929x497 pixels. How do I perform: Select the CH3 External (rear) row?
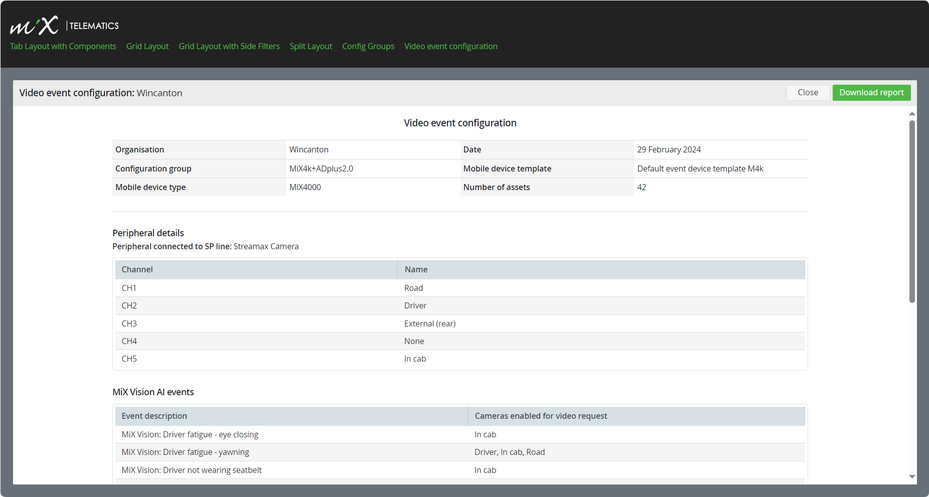coord(460,323)
